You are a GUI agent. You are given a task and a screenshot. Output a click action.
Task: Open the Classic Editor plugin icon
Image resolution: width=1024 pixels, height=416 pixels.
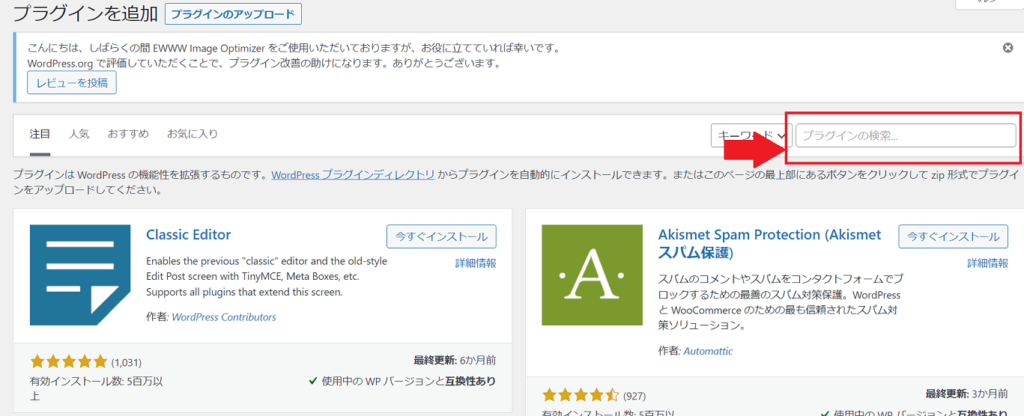(x=80, y=275)
